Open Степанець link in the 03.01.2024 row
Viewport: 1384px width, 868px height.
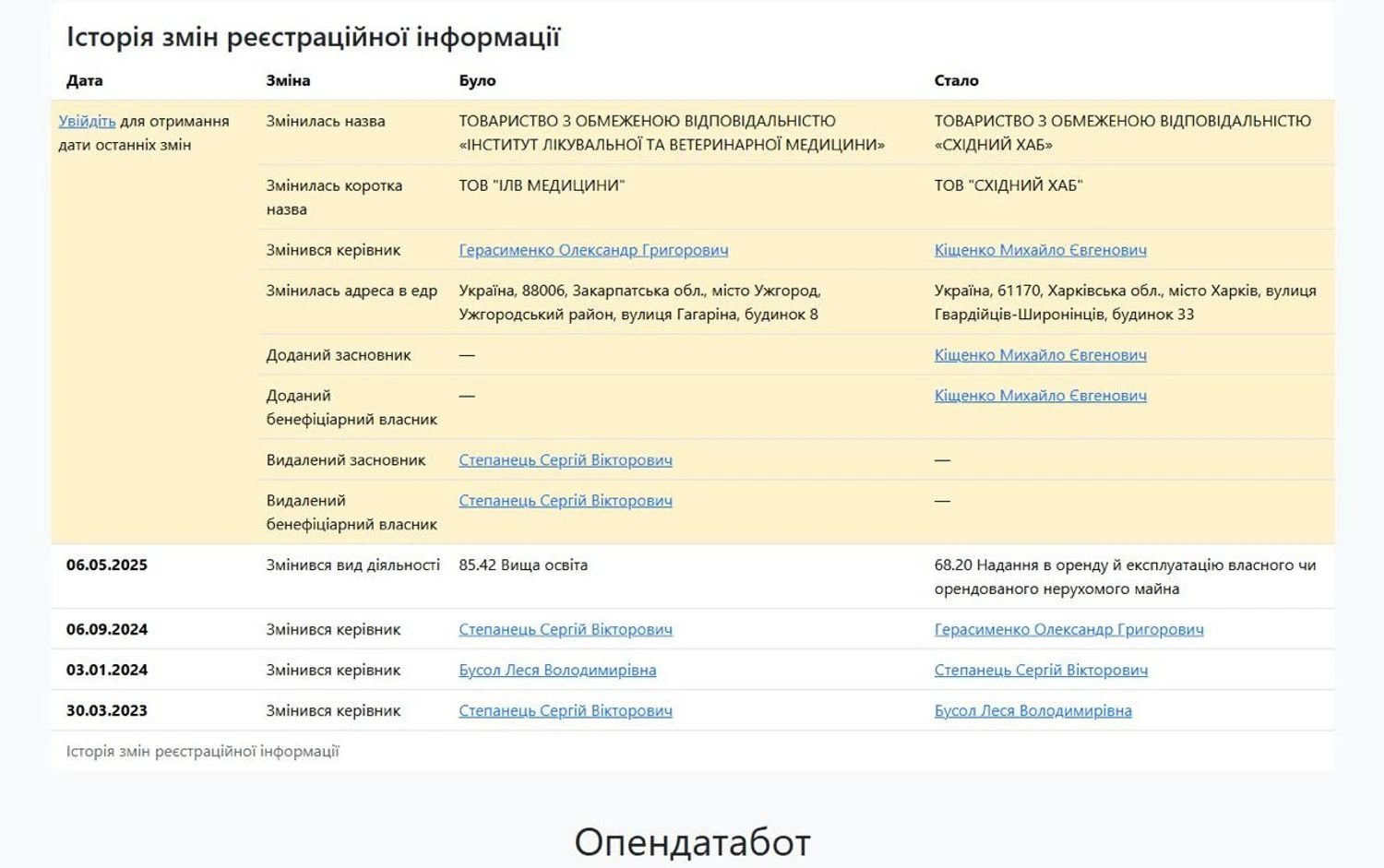pos(1041,671)
